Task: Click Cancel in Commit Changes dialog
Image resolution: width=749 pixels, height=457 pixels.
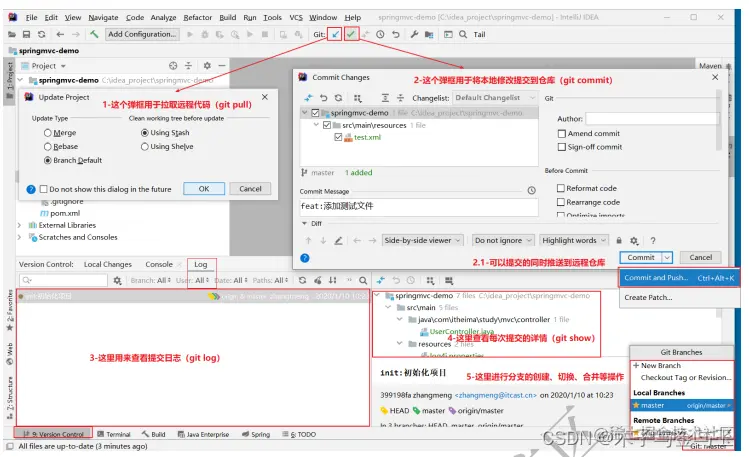Action: pos(700,258)
